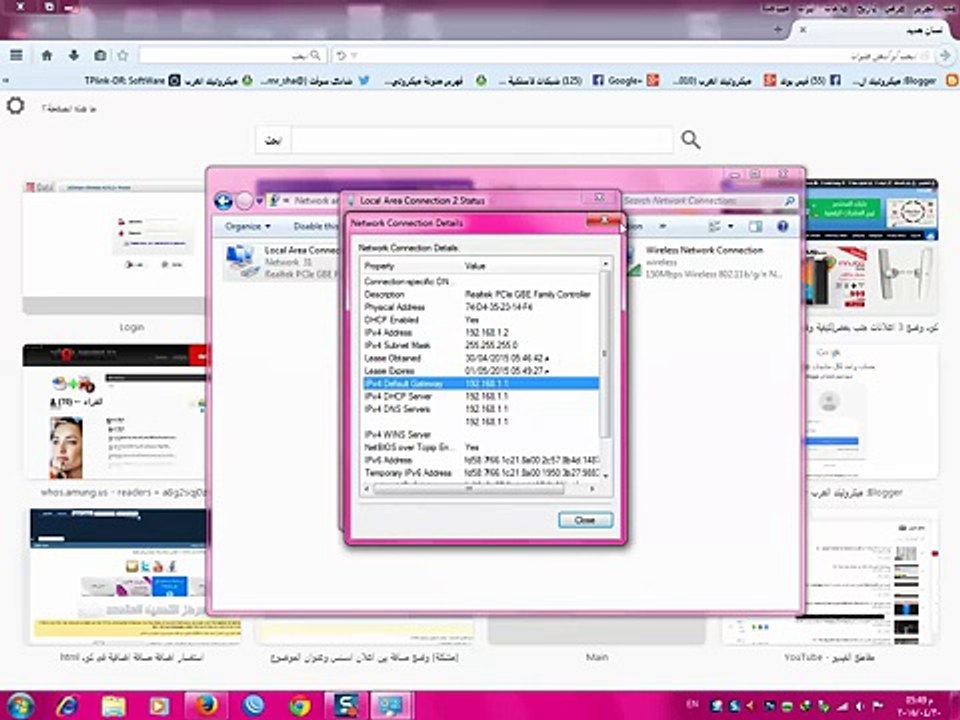Switch to Firefox on the taskbar
This screenshot has width=960, height=720.
tap(206, 706)
